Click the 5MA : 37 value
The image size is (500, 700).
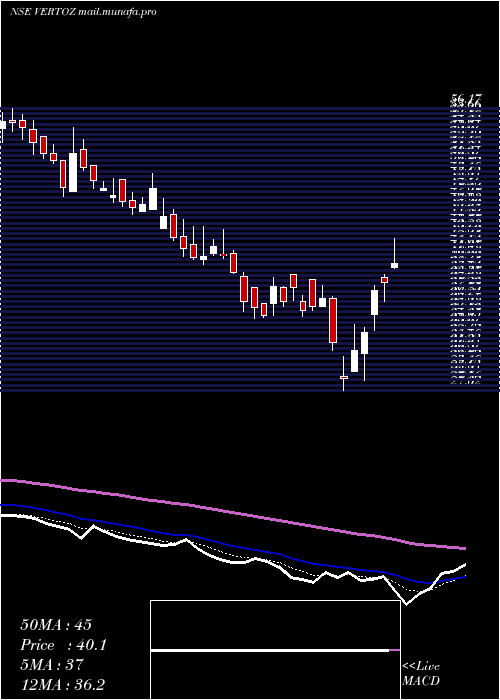coord(52,665)
